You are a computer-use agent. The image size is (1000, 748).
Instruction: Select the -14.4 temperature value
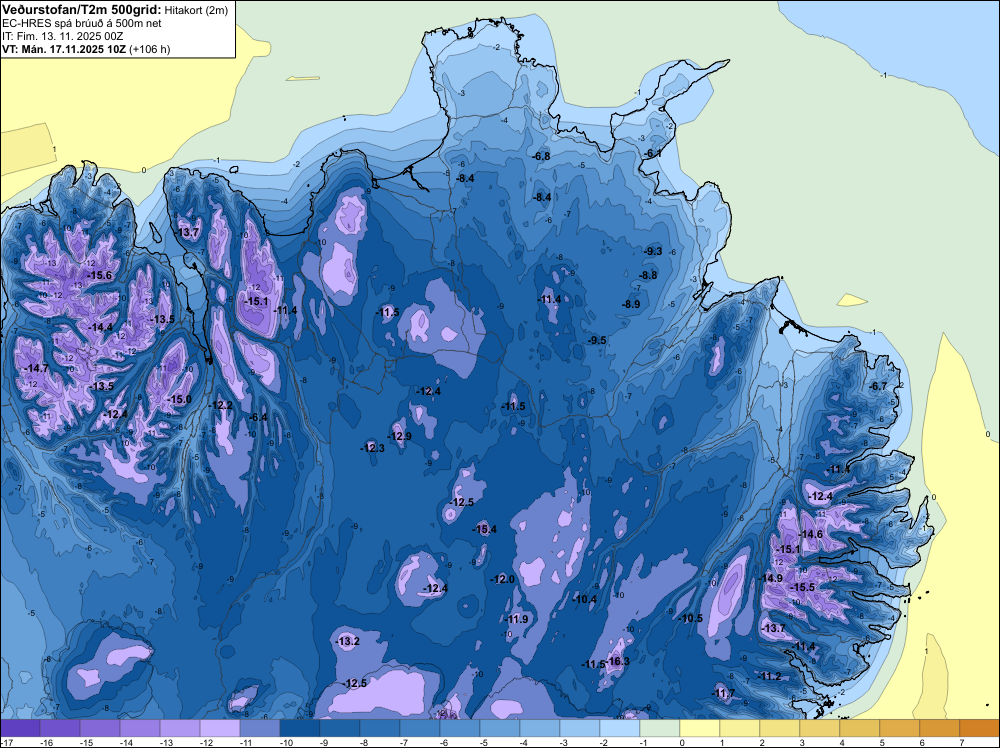[100, 327]
